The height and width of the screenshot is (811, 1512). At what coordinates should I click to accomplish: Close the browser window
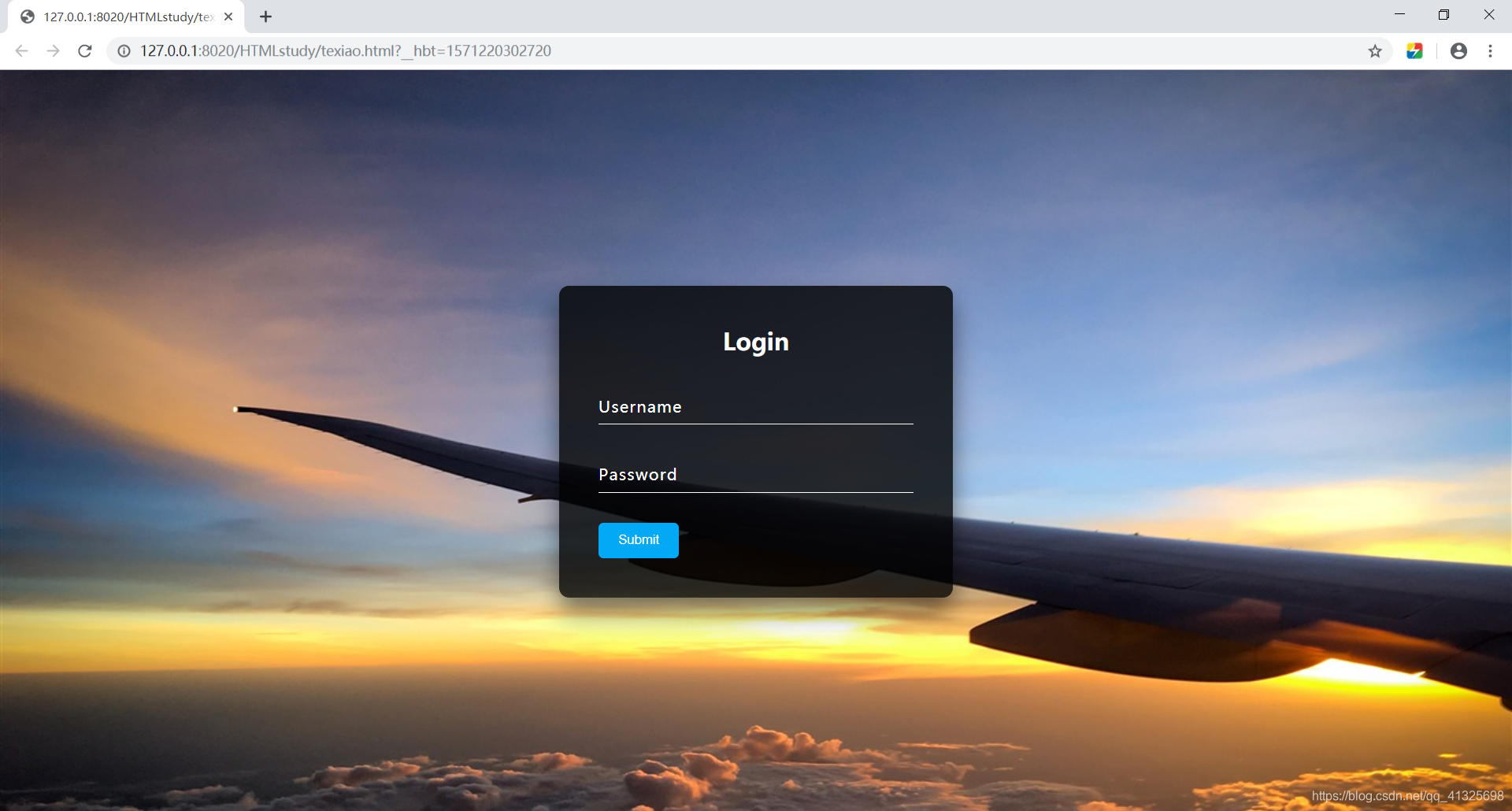click(1488, 15)
